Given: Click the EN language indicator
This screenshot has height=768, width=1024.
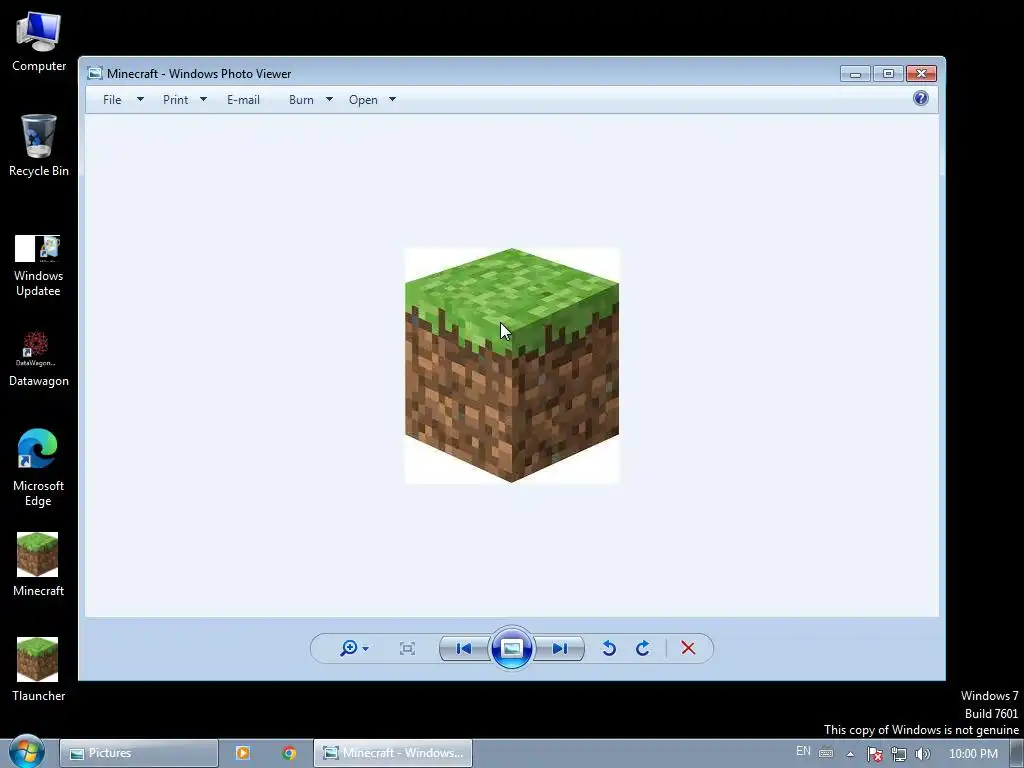Looking at the screenshot, I should 803,751.
